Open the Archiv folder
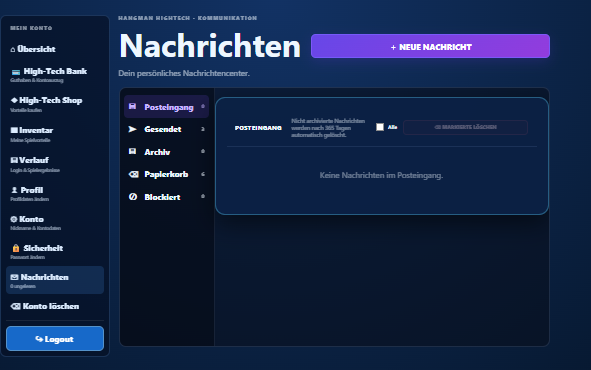The height and width of the screenshot is (370, 591). click(x=166, y=152)
